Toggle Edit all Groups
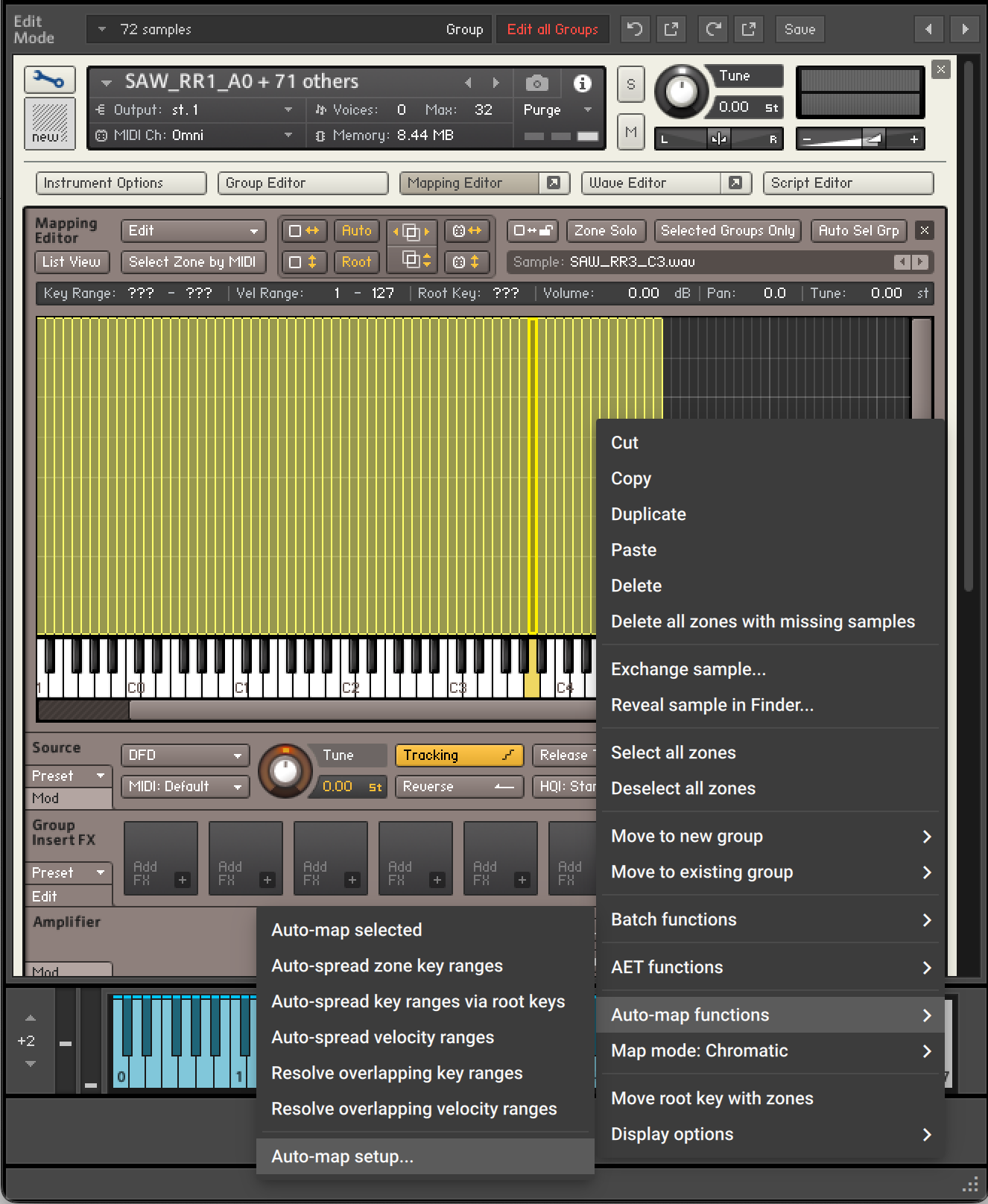This screenshot has height=1204, width=988. [x=552, y=29]
